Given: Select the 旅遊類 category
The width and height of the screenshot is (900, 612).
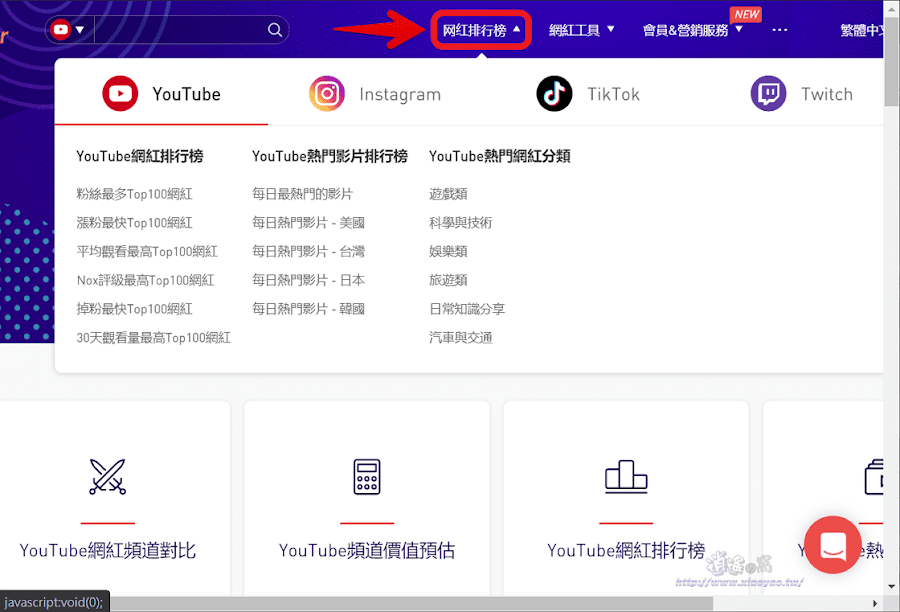Looking at the screenshot, I should point(448,280).
